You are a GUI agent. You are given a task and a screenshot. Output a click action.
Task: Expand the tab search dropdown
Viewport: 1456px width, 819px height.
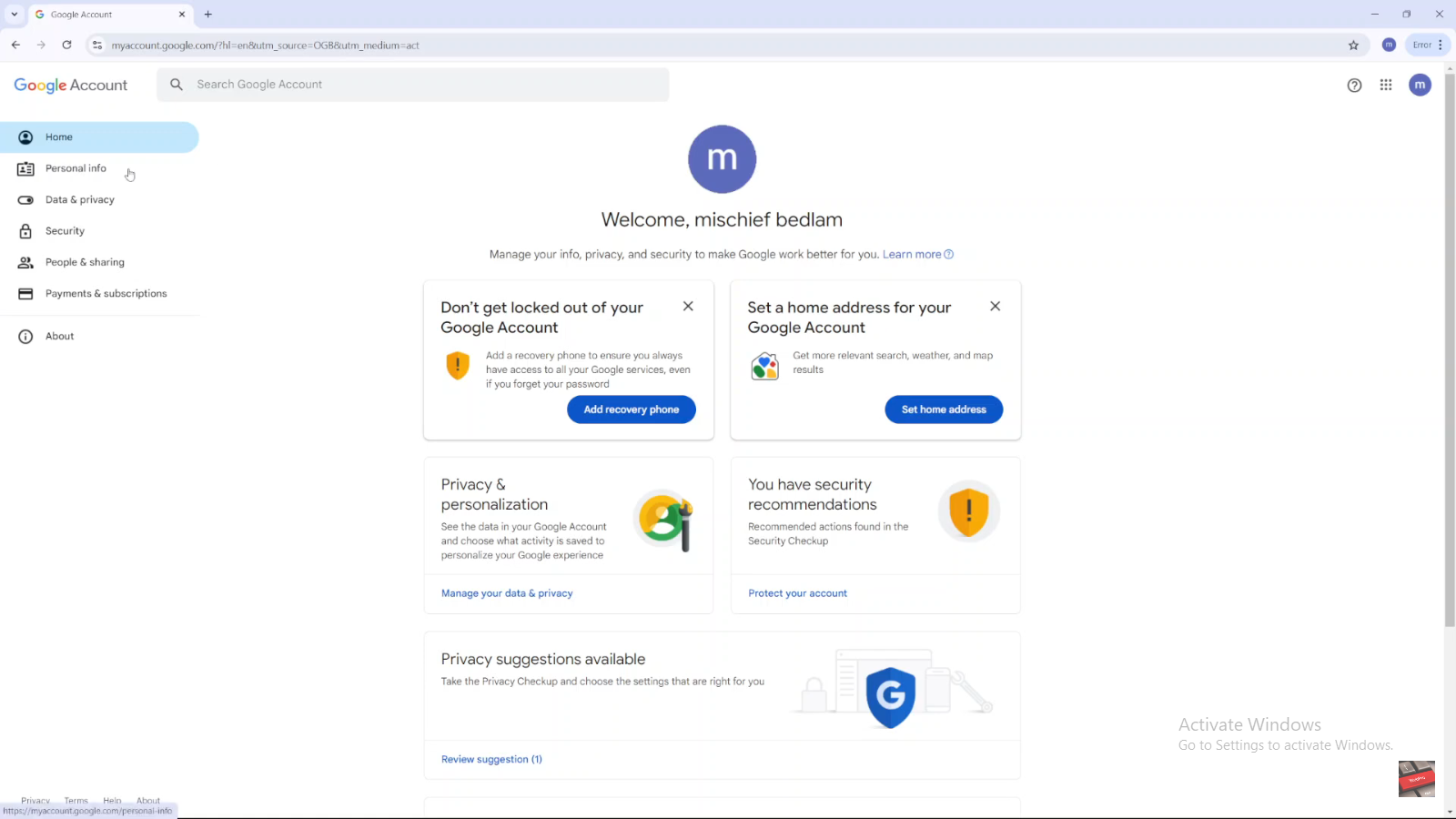pos(15,14)
